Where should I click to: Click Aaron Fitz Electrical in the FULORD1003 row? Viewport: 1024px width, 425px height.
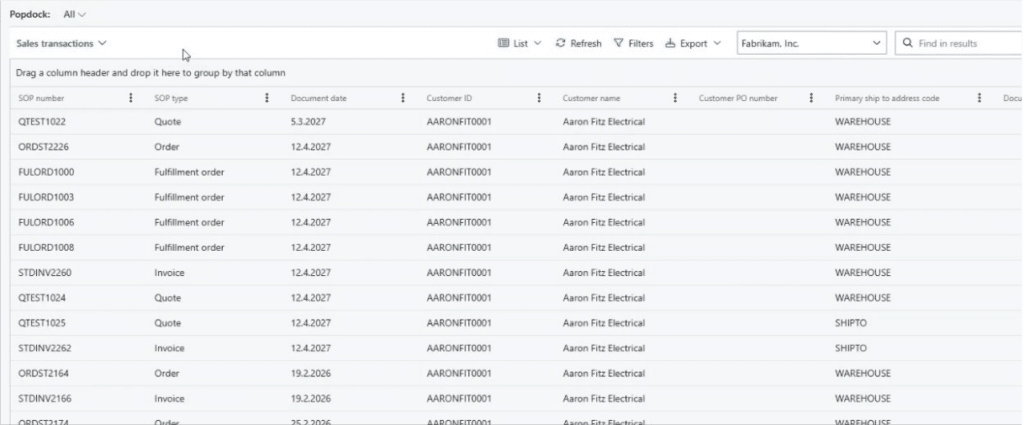pyautogui.click(x=603, y=197)
